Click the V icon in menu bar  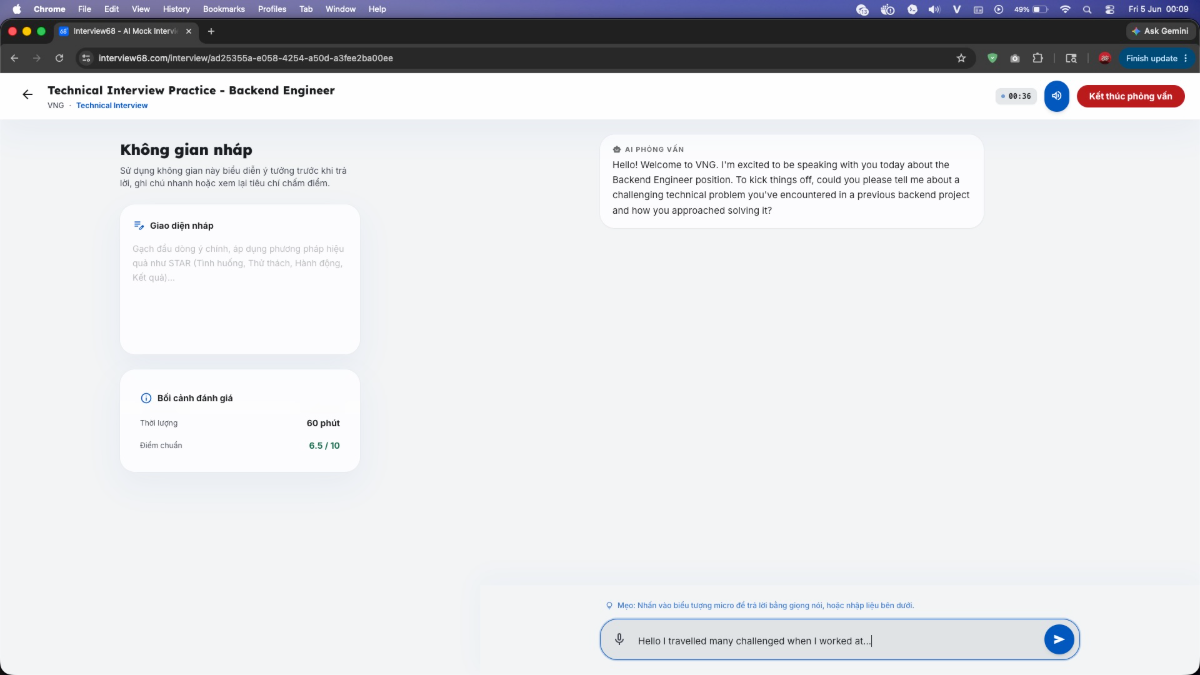pyautogui.click(x=957, y=9)
